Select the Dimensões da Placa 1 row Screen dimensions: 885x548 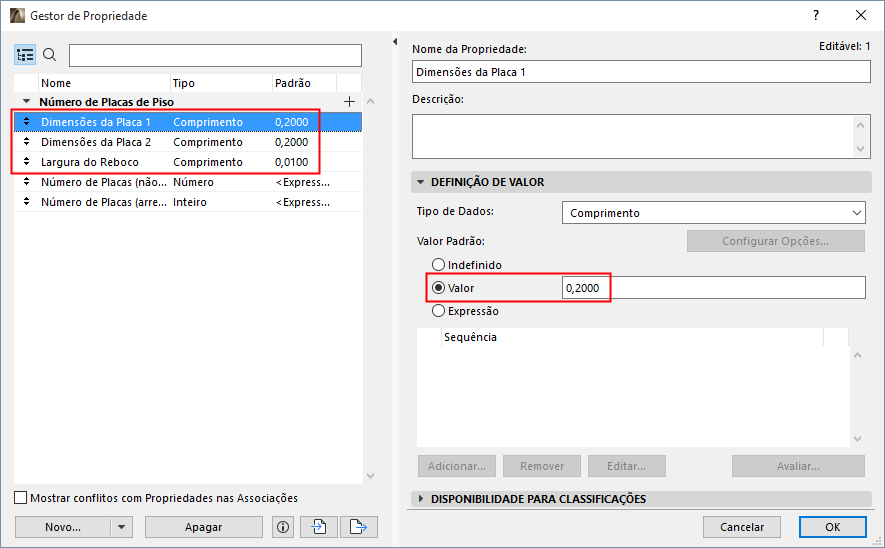pos(187,122)
